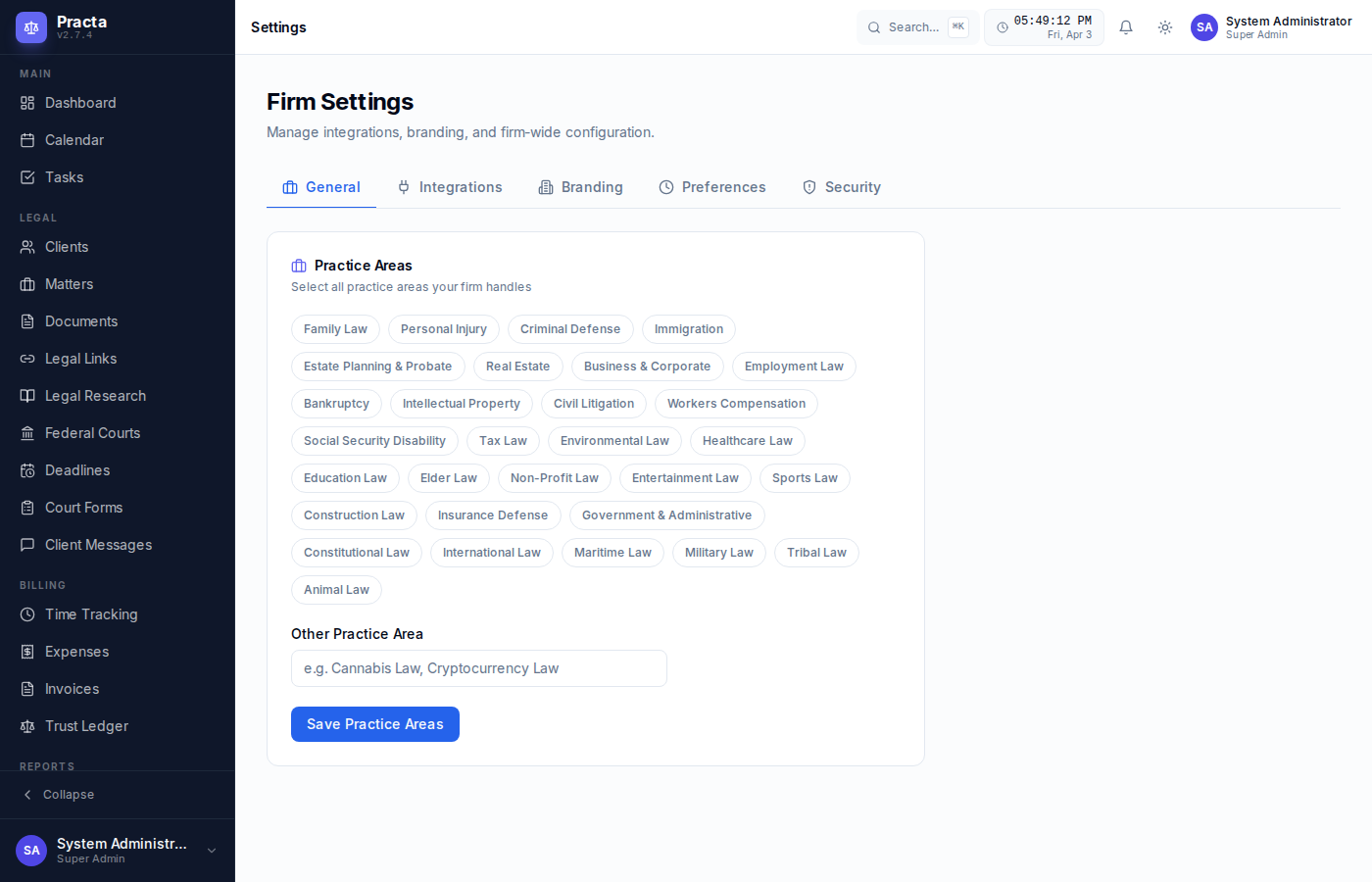
Task: Toggle the Real Estate chip
Action: pos(518,367)
